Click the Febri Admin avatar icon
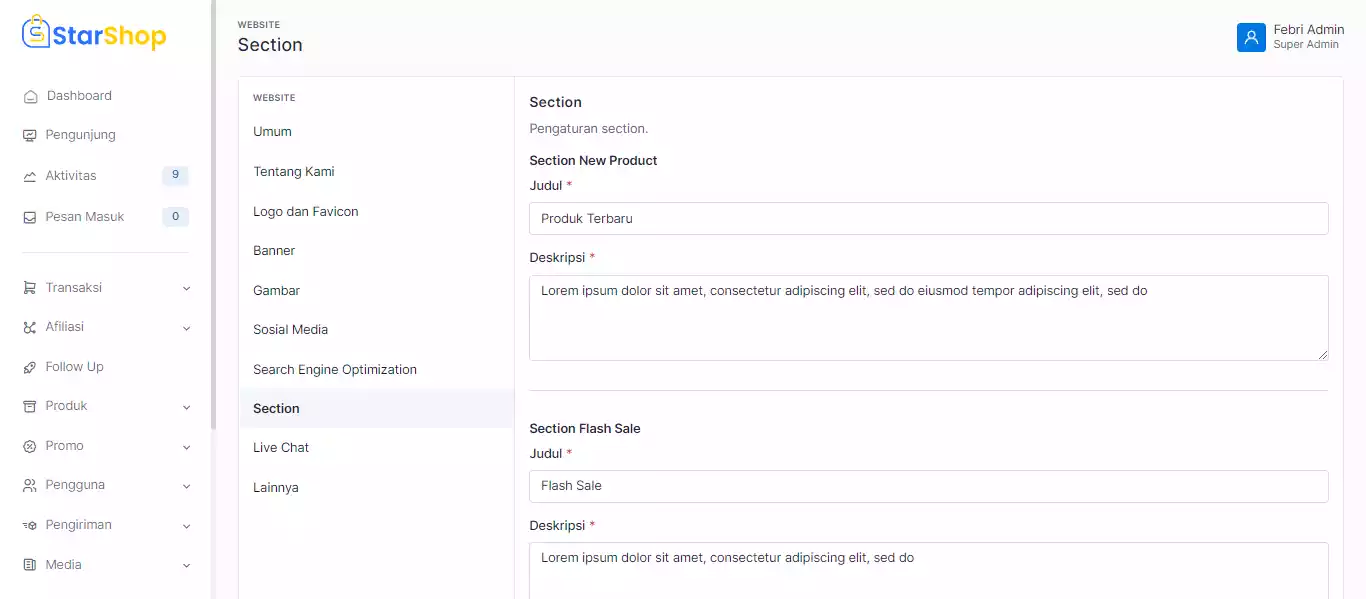This screenshot has width=1366, height=599. point(1251,37)
